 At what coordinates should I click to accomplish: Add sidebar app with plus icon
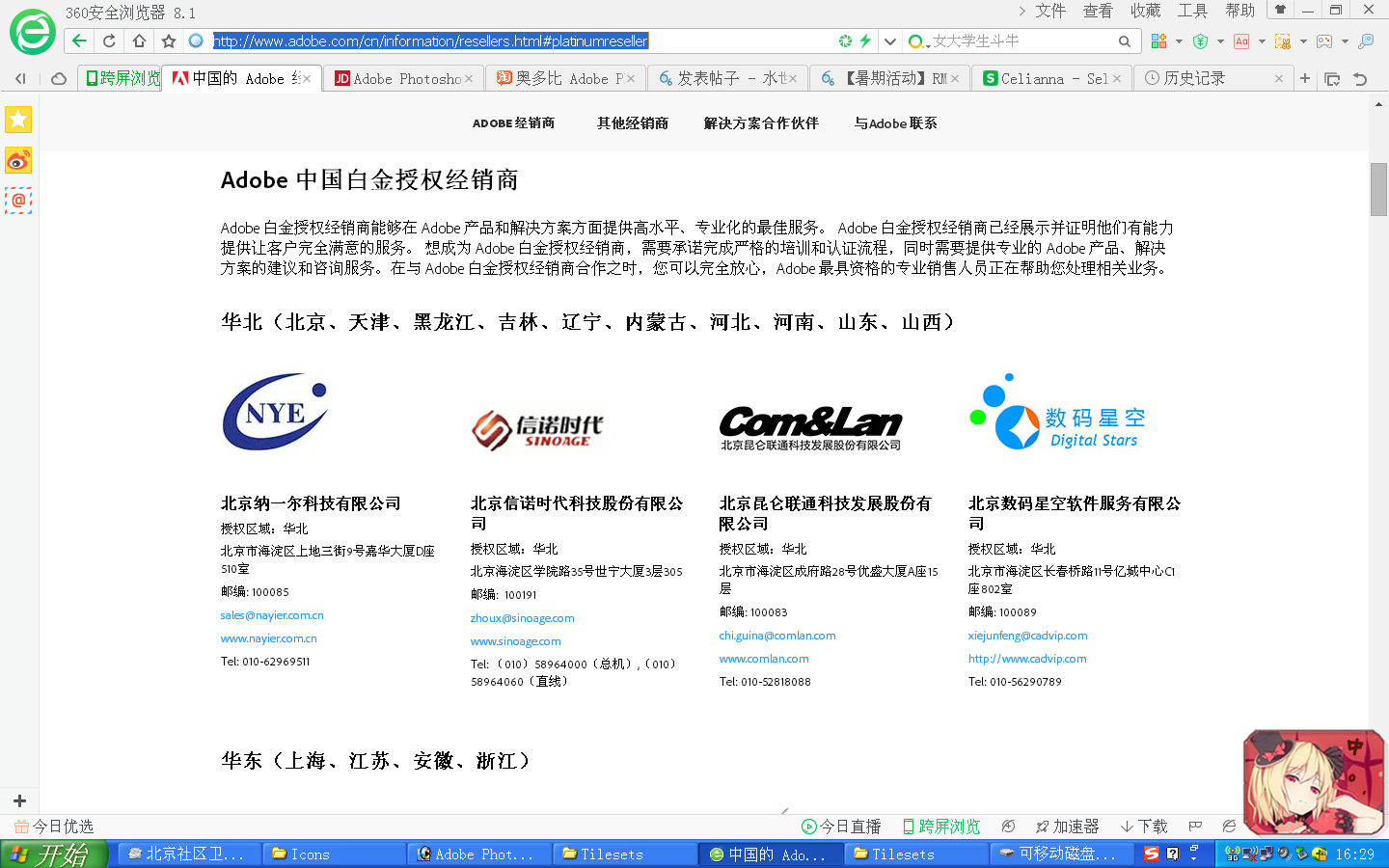click(19, 800)
